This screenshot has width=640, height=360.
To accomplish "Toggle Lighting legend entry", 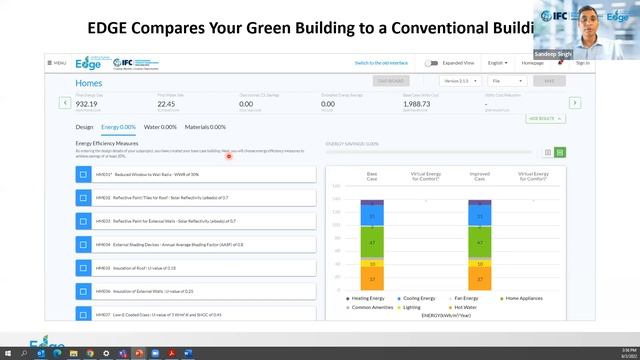I will coord(409,307).
